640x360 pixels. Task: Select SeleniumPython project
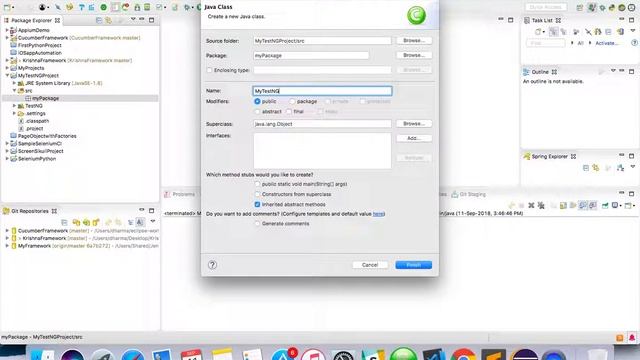tap(37, 159)
